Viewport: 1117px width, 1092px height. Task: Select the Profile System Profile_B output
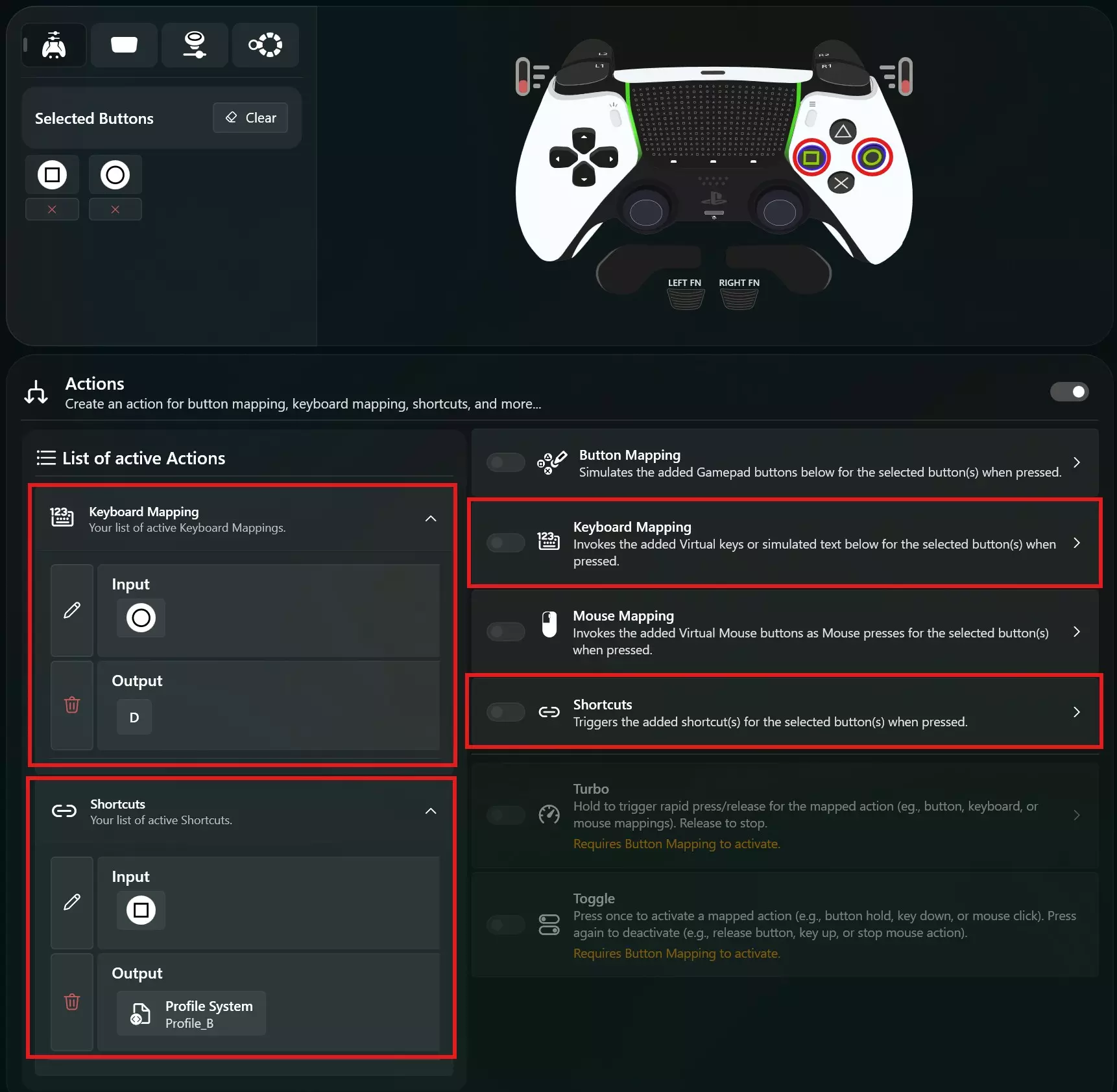pyautogui.click(x=191, y=1014)
